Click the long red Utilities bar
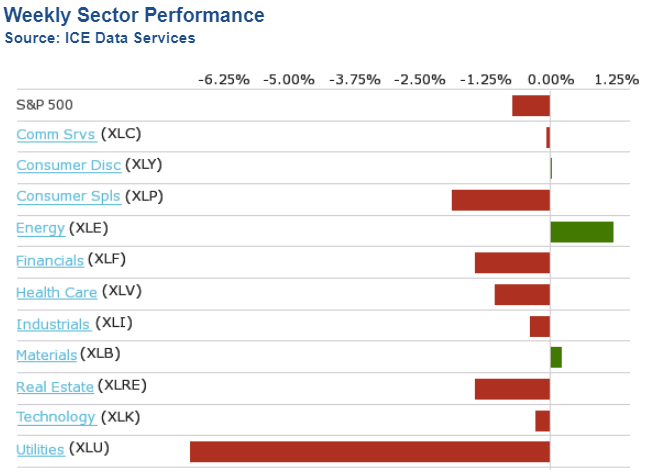This screenshot has width=648, height=476. 370,451
